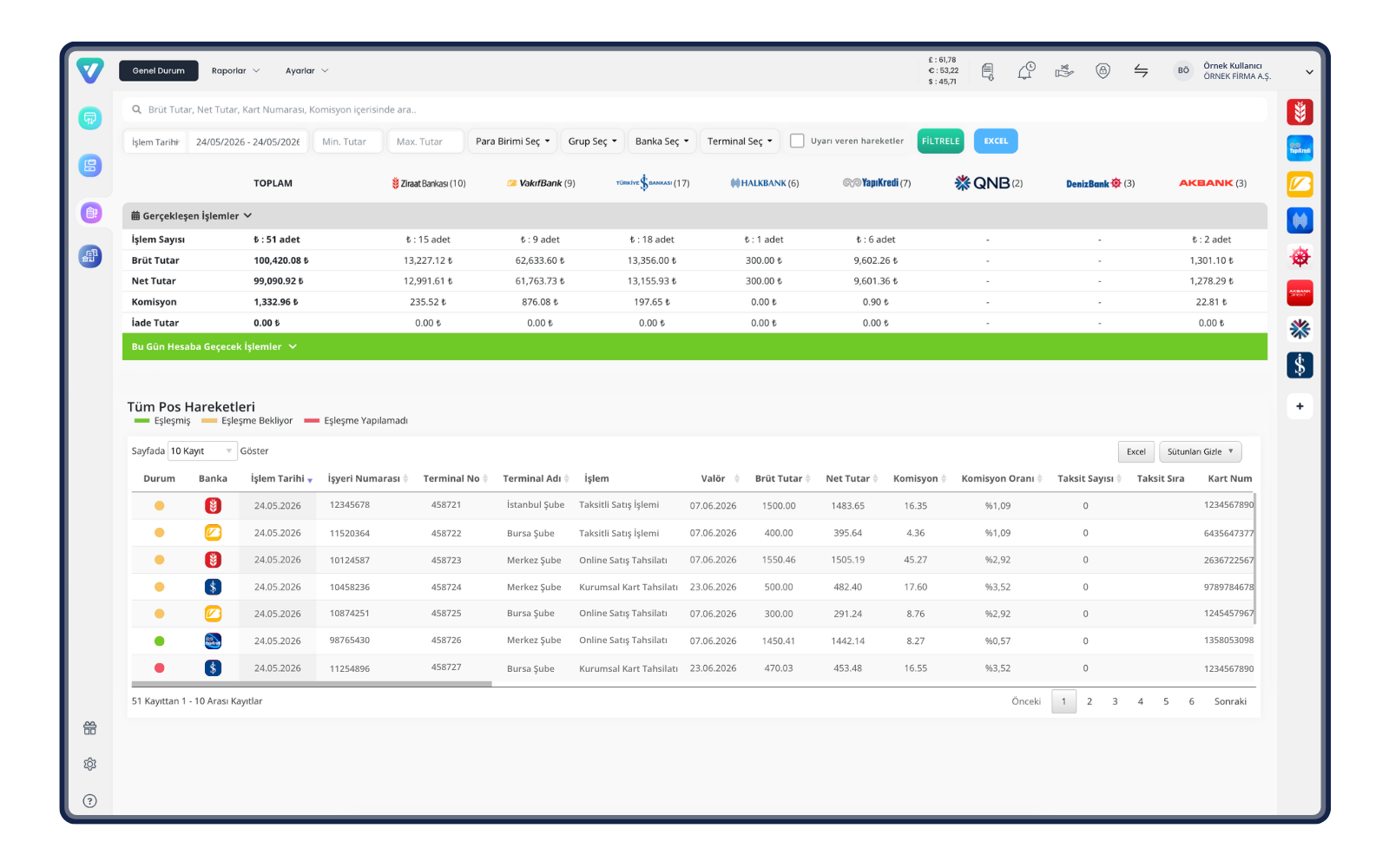This screenshot has height=868, width=1389.
Task: Open the Banka Seç dropdown
Action: click(662, 141)
